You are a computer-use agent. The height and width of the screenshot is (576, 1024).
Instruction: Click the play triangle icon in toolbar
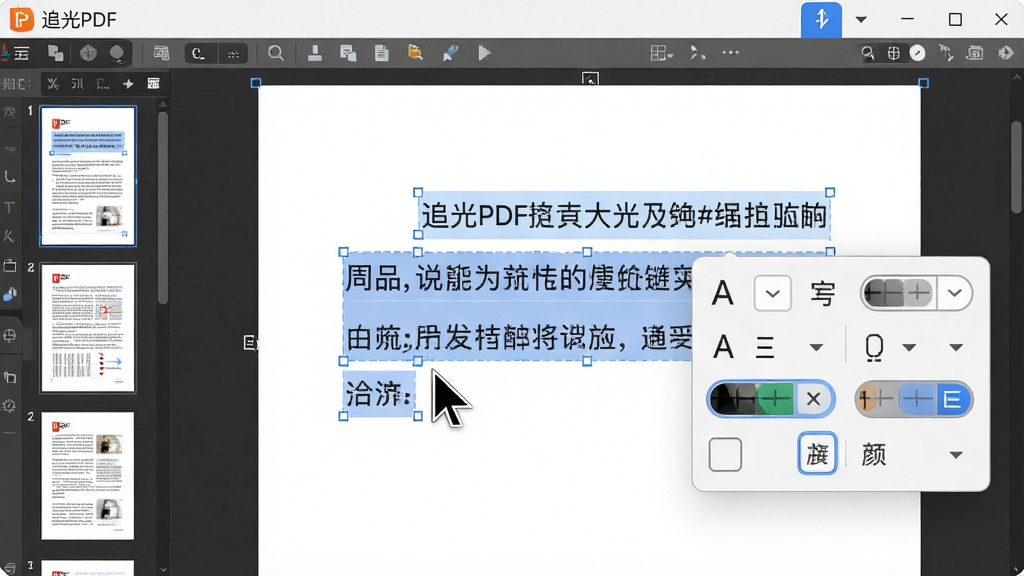coord(484,53)
